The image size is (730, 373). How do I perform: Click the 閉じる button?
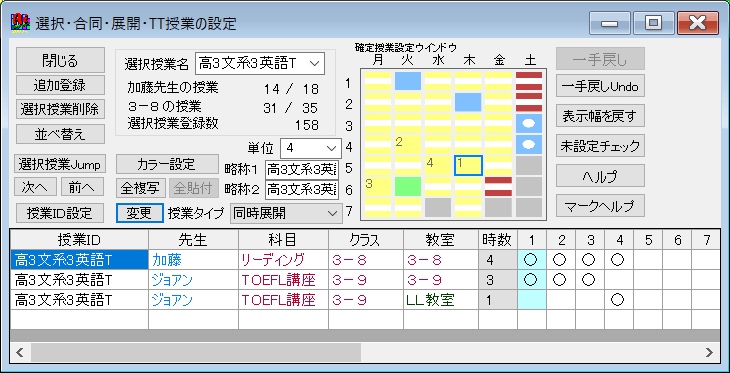(x=60, y=60)
